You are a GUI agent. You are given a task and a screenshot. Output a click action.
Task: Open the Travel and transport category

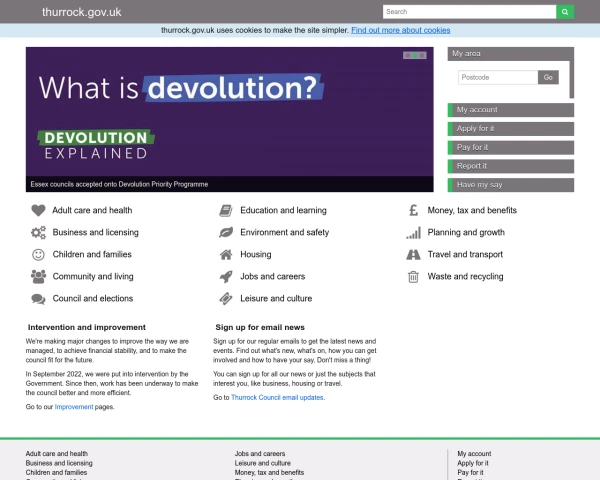point(465,255)
